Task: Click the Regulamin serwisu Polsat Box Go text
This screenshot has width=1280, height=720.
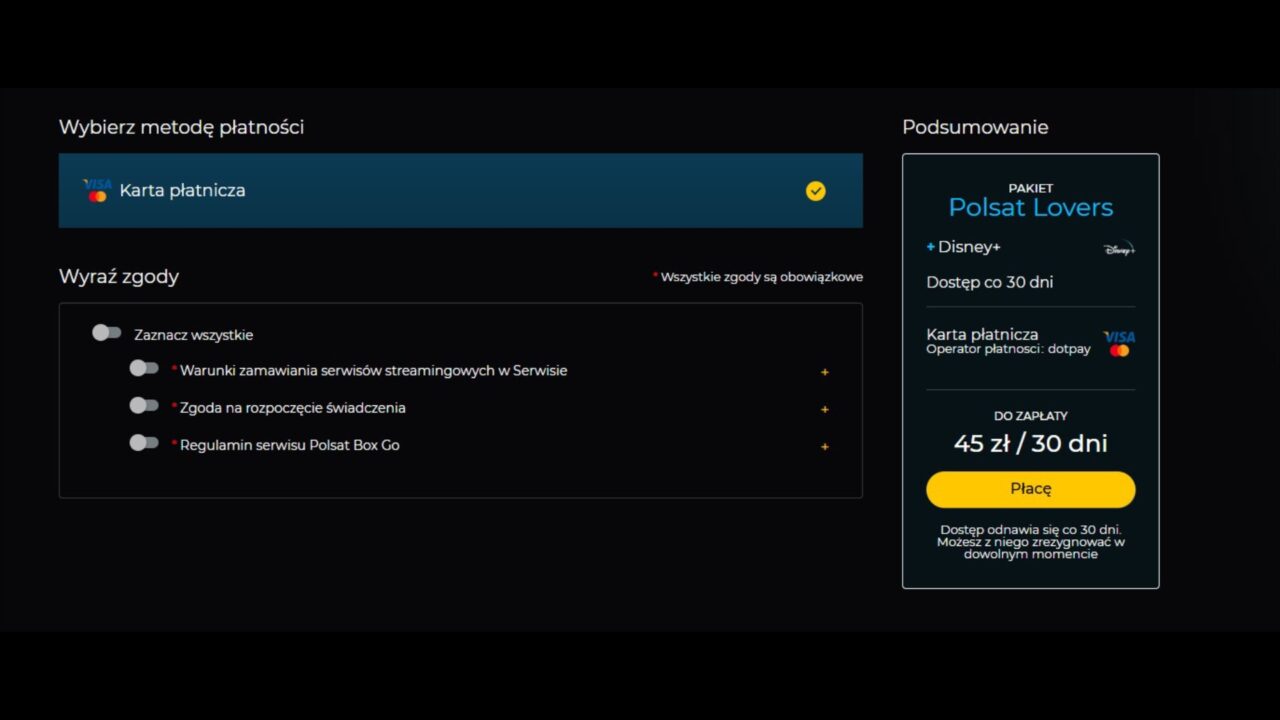Action: [289, 445]
